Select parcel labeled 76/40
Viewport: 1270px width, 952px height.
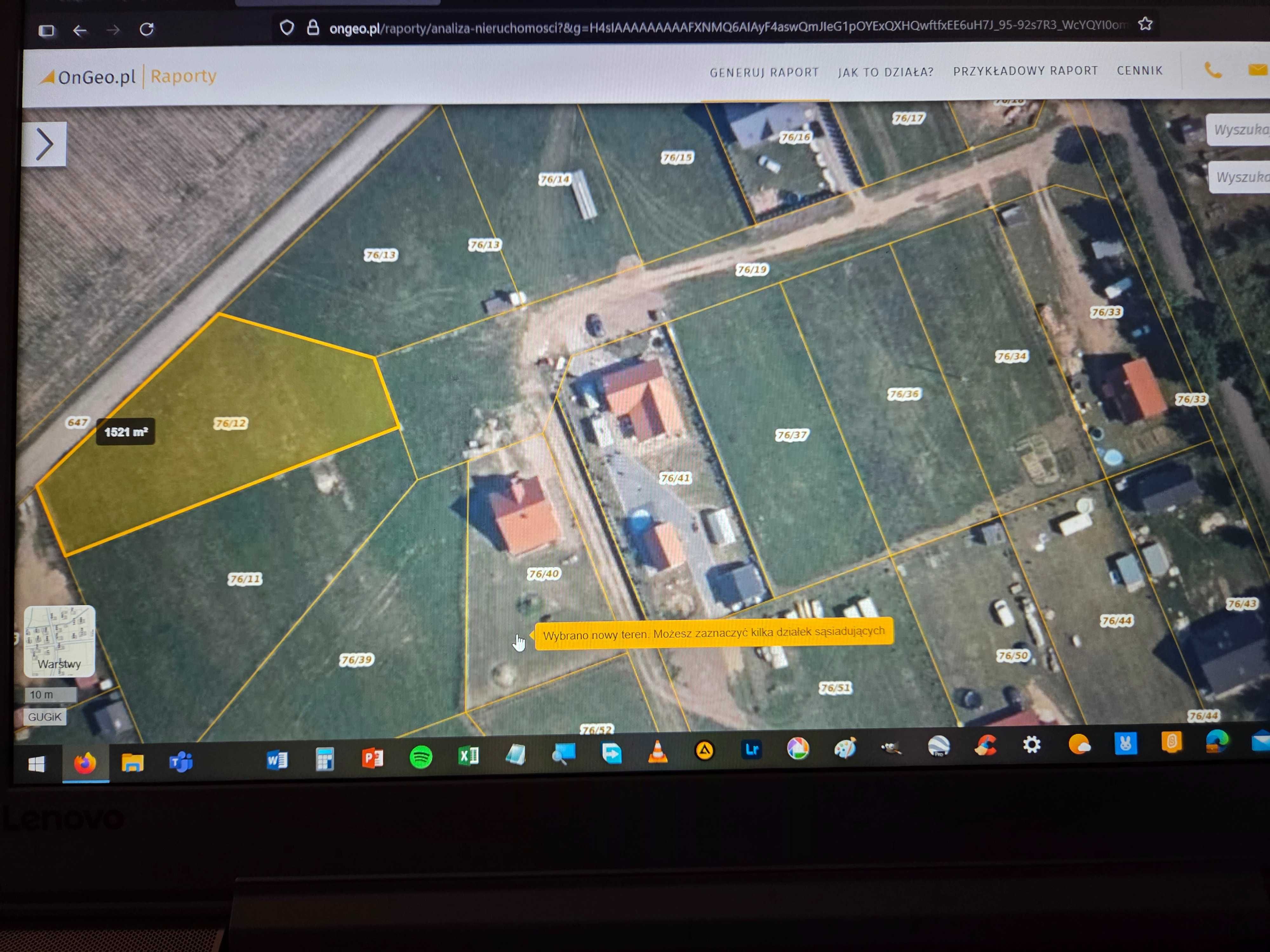pyautogui.click(x=544, y=573)
